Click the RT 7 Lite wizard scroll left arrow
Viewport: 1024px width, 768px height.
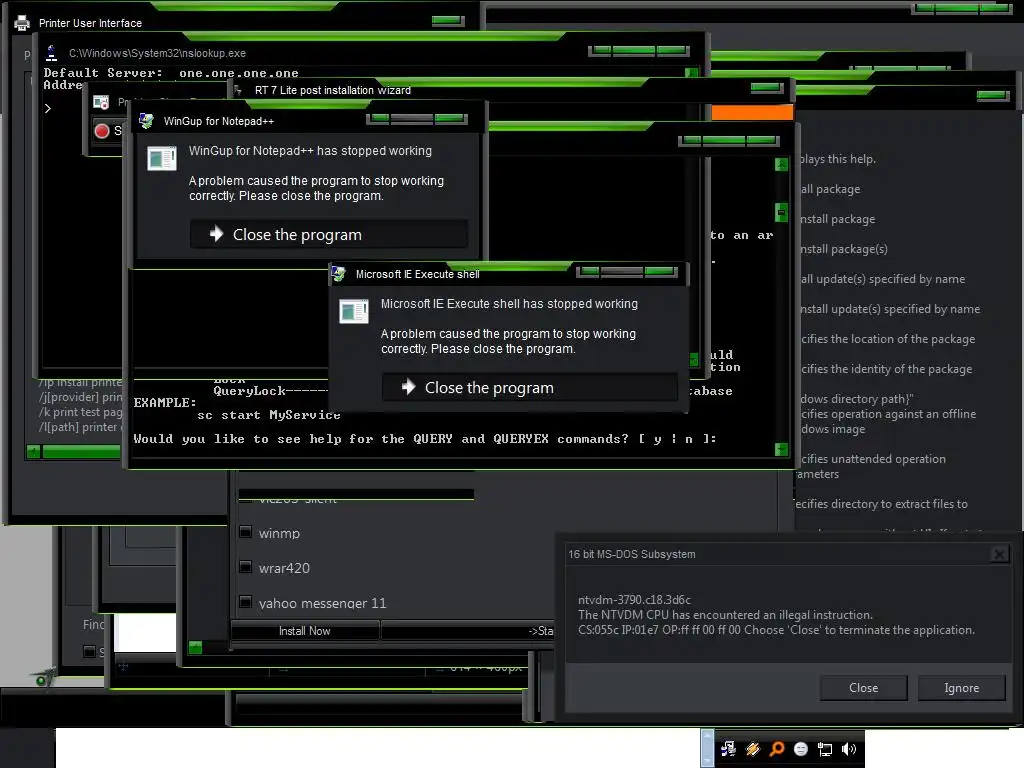point(195,647)
